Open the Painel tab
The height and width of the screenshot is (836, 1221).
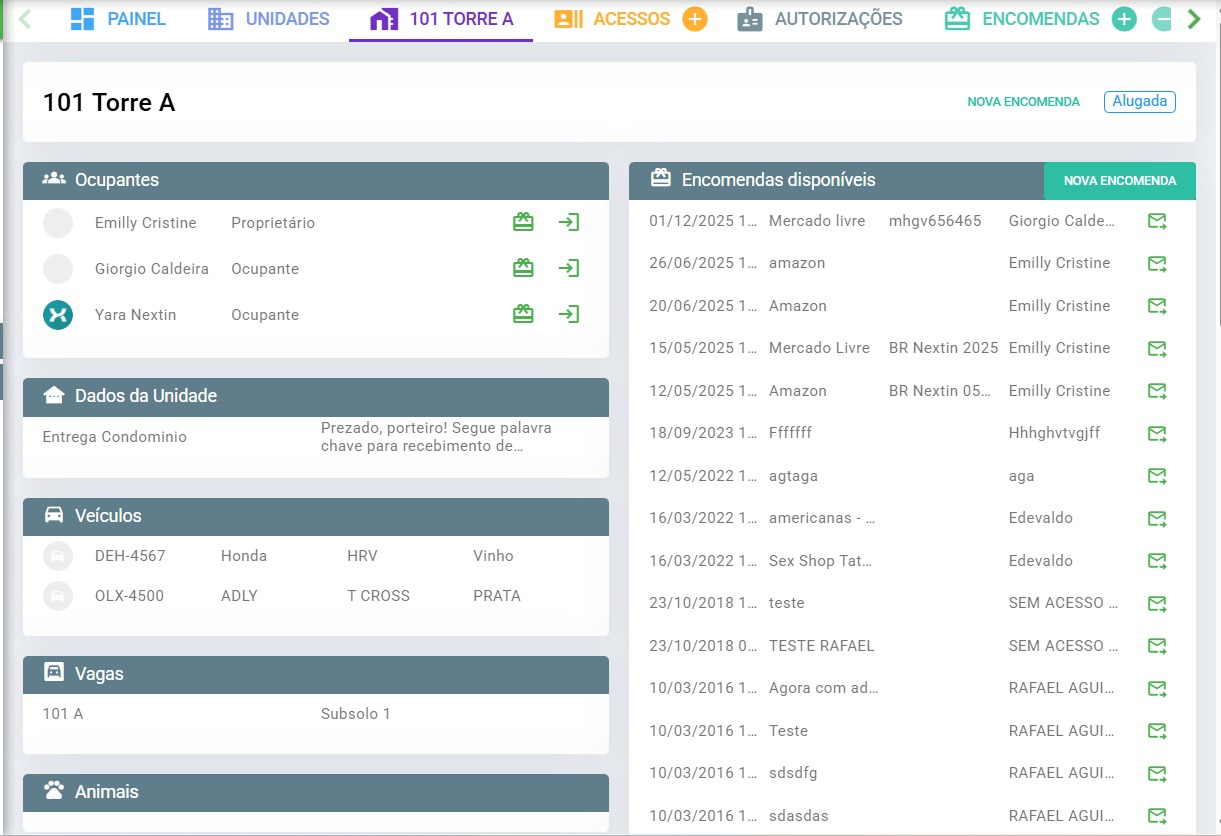118,19
